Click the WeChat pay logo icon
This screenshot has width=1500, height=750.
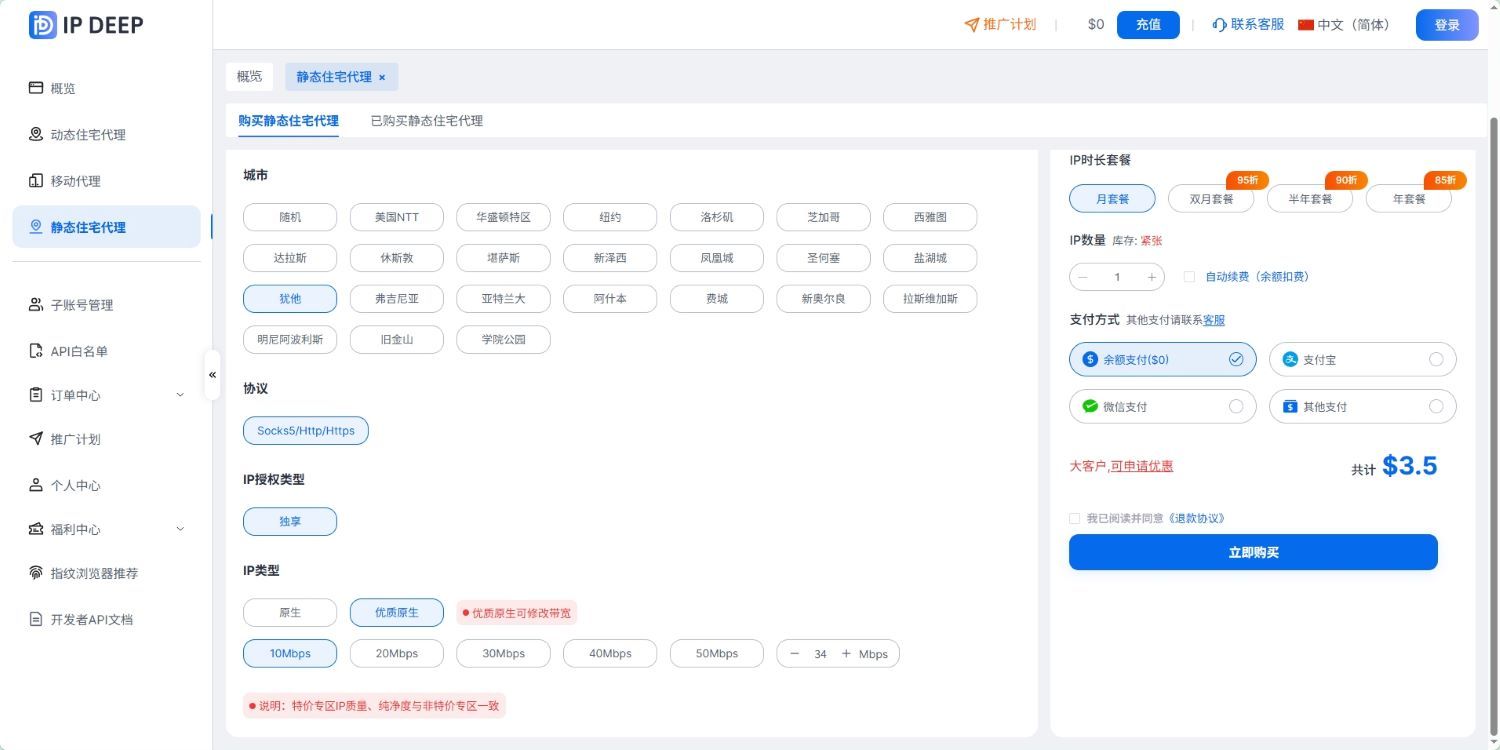(x=1090, y=406)
